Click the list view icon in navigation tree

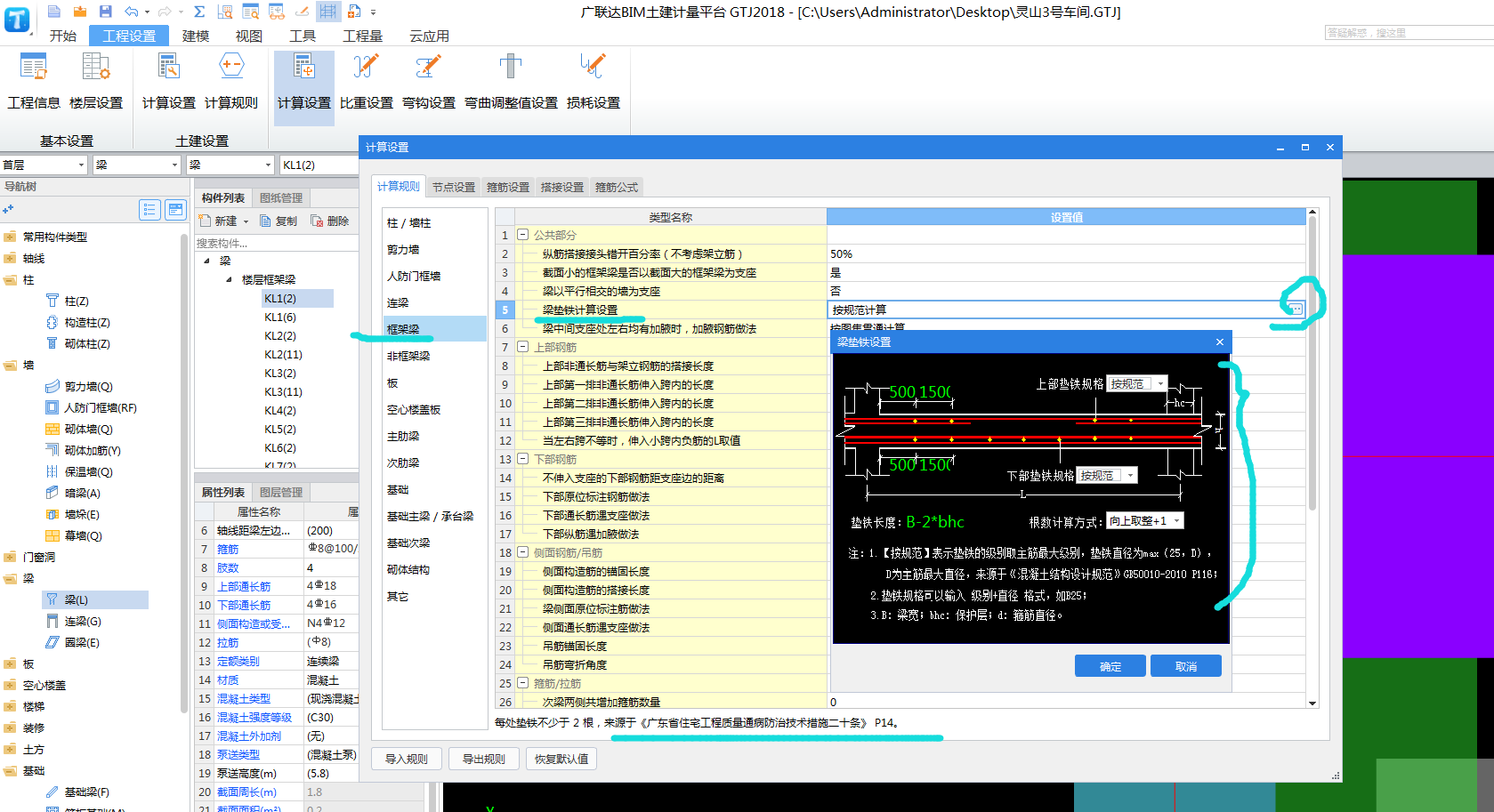pos(149,210)
